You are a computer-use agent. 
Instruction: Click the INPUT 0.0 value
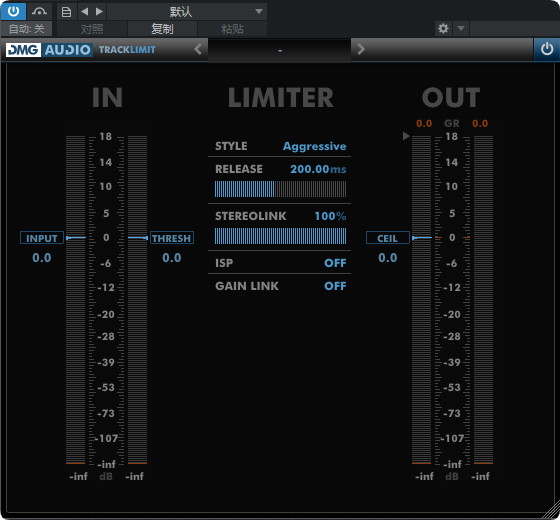42,258
